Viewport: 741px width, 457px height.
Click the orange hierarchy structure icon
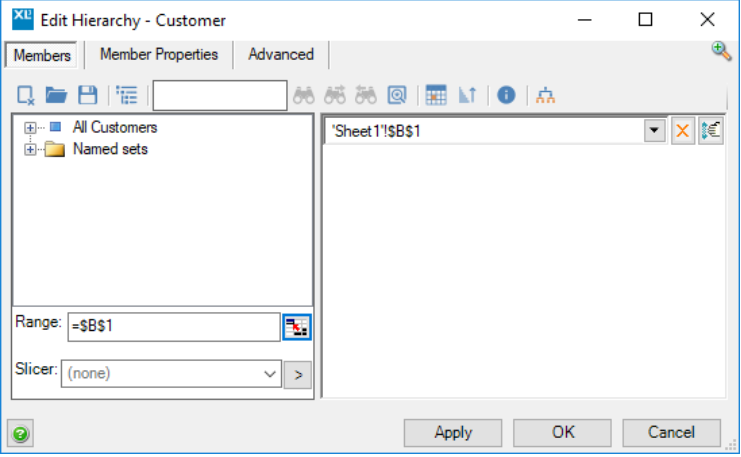tap(545, 95)
